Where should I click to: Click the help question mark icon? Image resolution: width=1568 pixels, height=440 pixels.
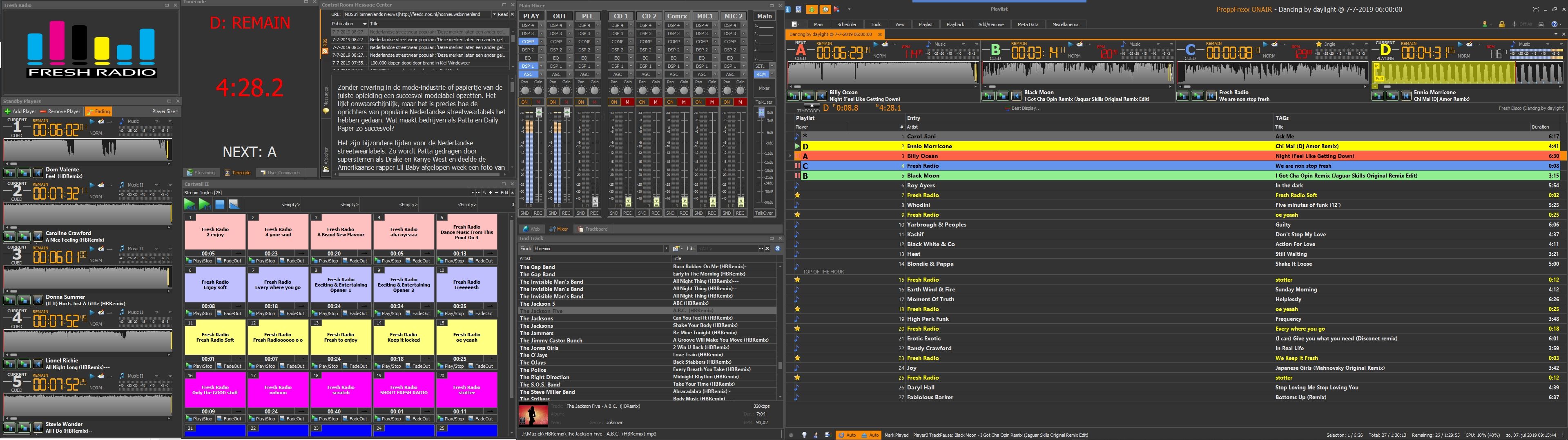[x=1555, y=24]
